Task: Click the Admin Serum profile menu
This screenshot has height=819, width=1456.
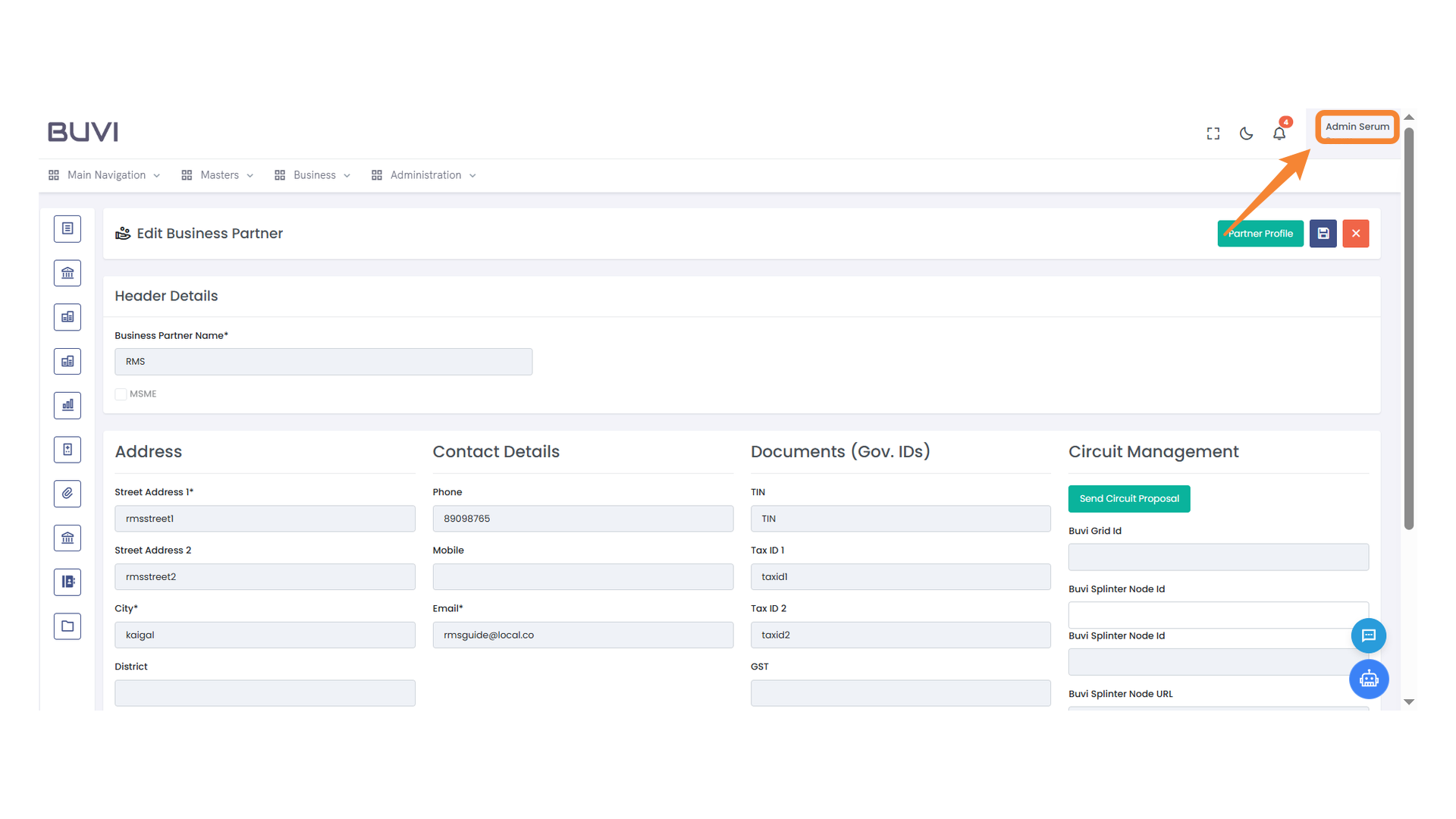Action: click(x=1357, y=127)
